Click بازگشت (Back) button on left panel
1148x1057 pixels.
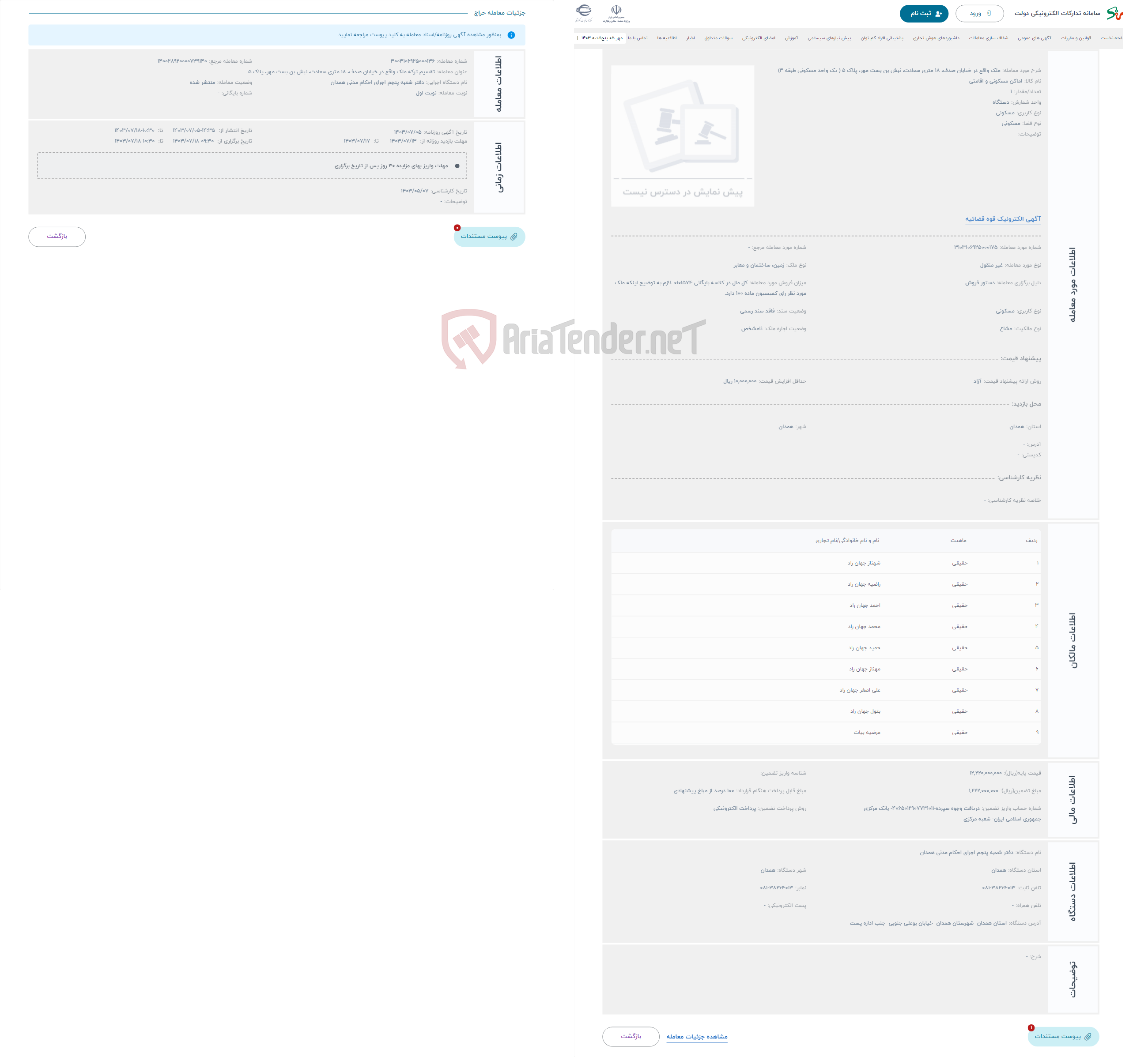pyautogui.click(x=57, y=236)
